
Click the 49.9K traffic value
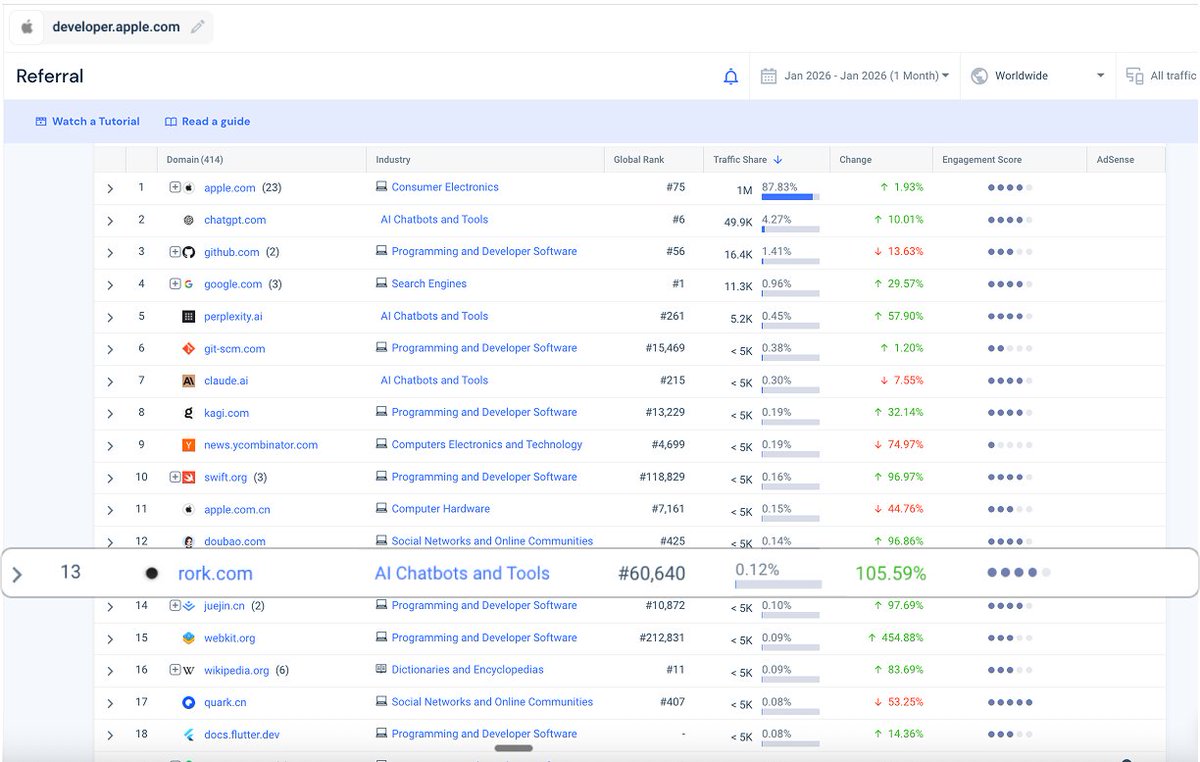[x=738, y=223]
